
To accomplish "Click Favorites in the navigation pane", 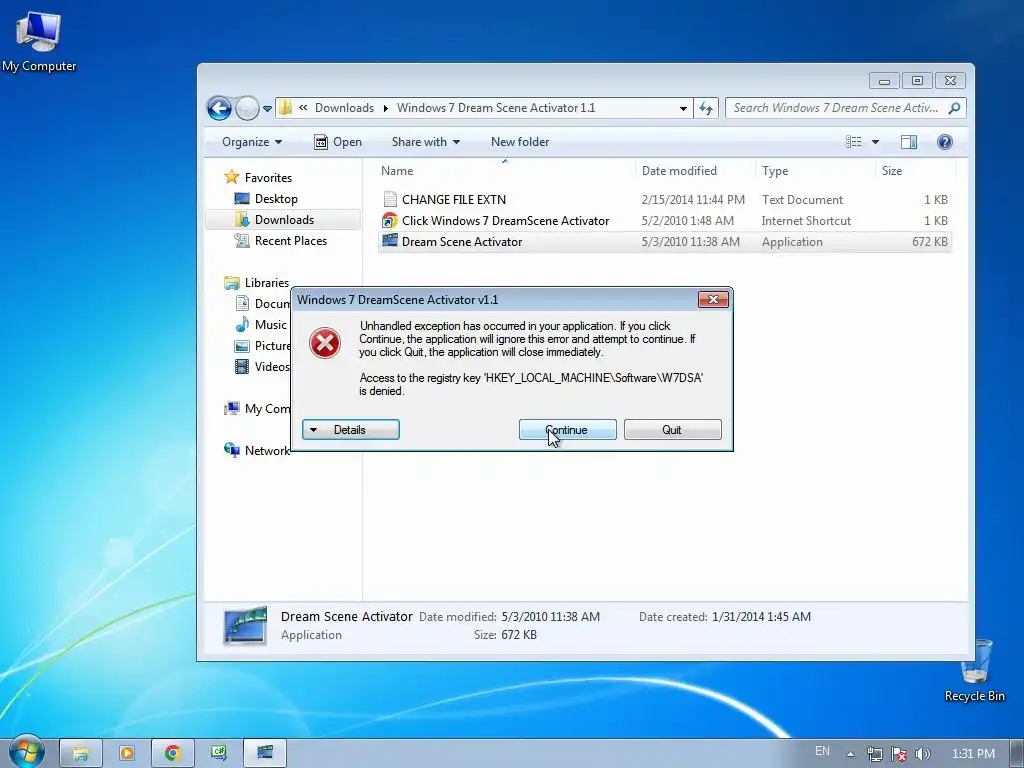I will (268, 178).
